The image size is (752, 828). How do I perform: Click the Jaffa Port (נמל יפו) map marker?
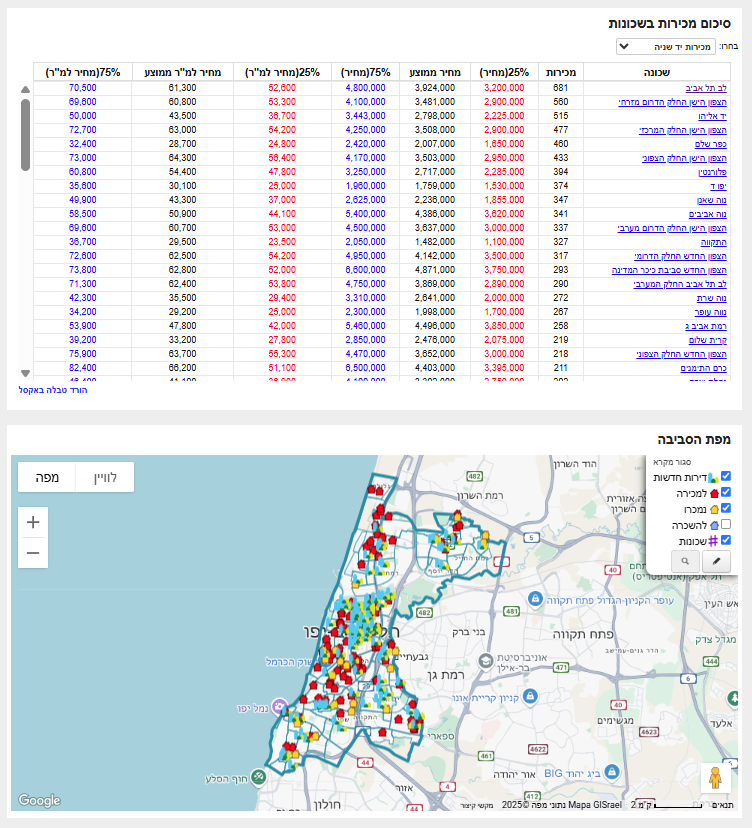(278, 706)
